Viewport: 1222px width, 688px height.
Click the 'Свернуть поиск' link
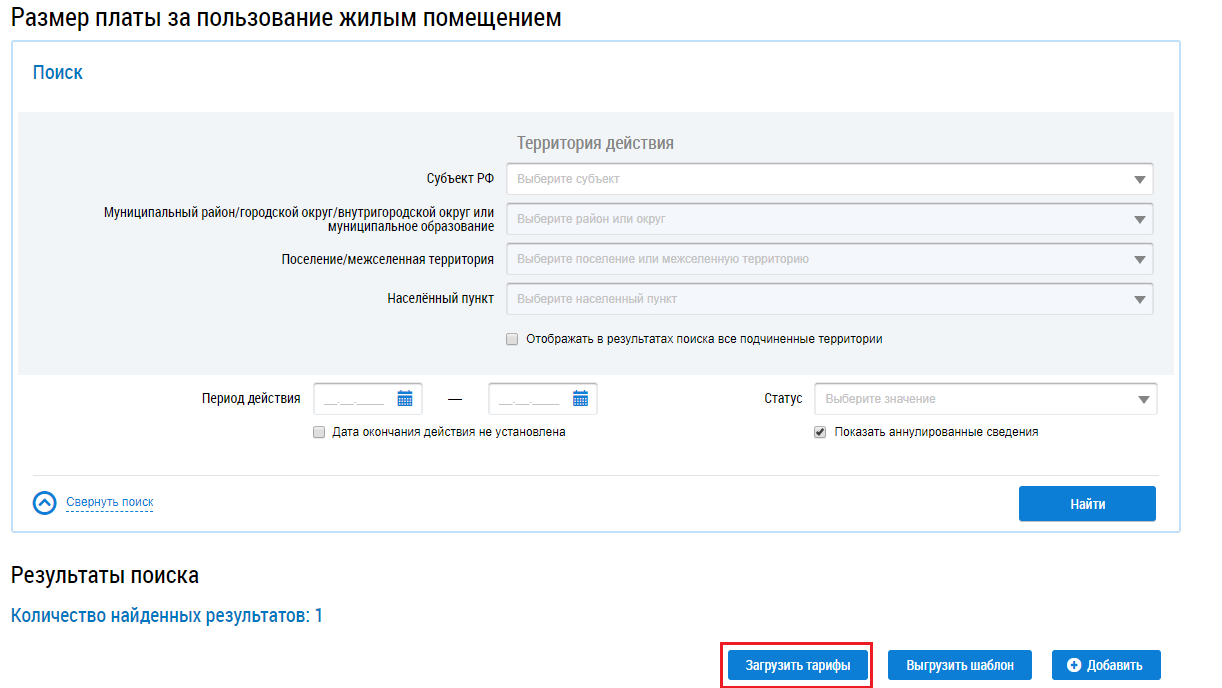click(110, 502)
